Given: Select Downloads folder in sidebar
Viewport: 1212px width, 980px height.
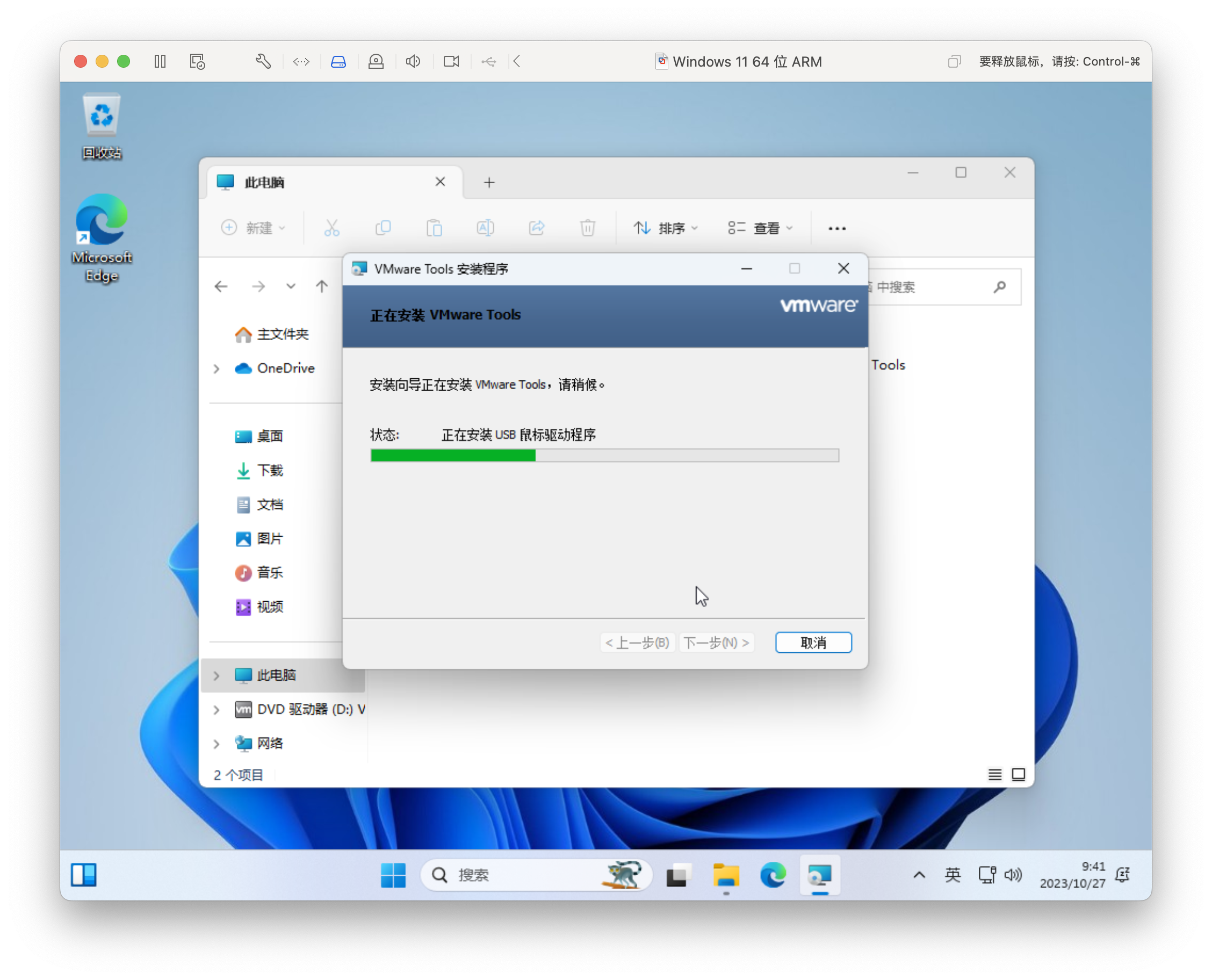Looking at the screenshot, I should point(269,470).
